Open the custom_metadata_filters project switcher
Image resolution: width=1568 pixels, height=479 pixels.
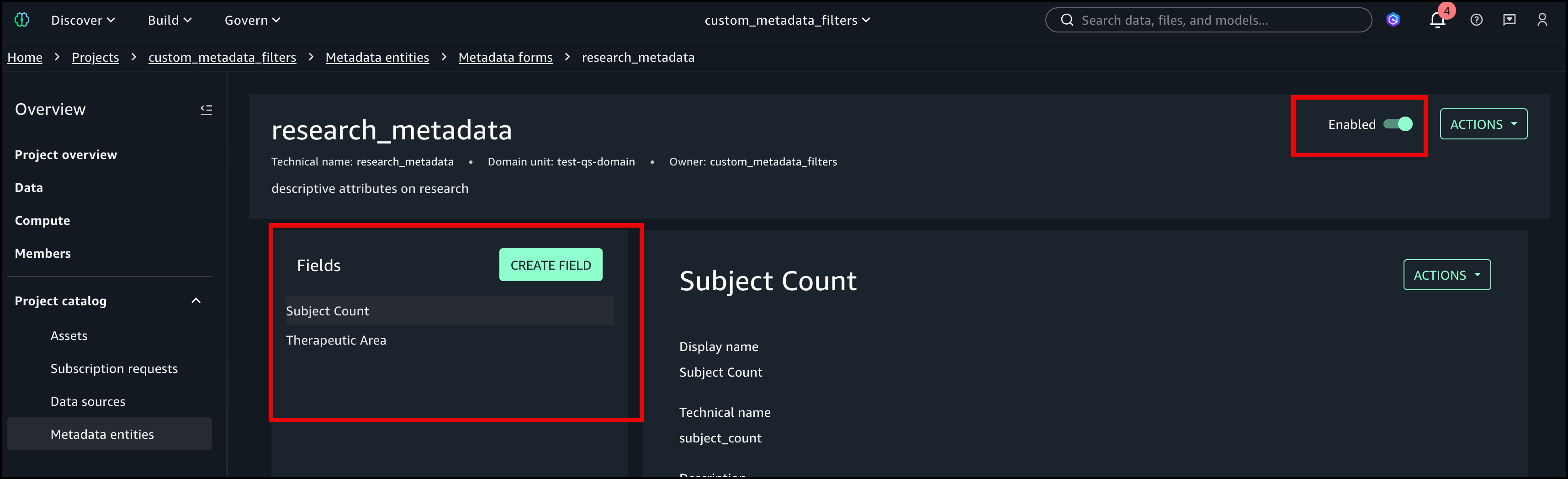pos(787,20)
